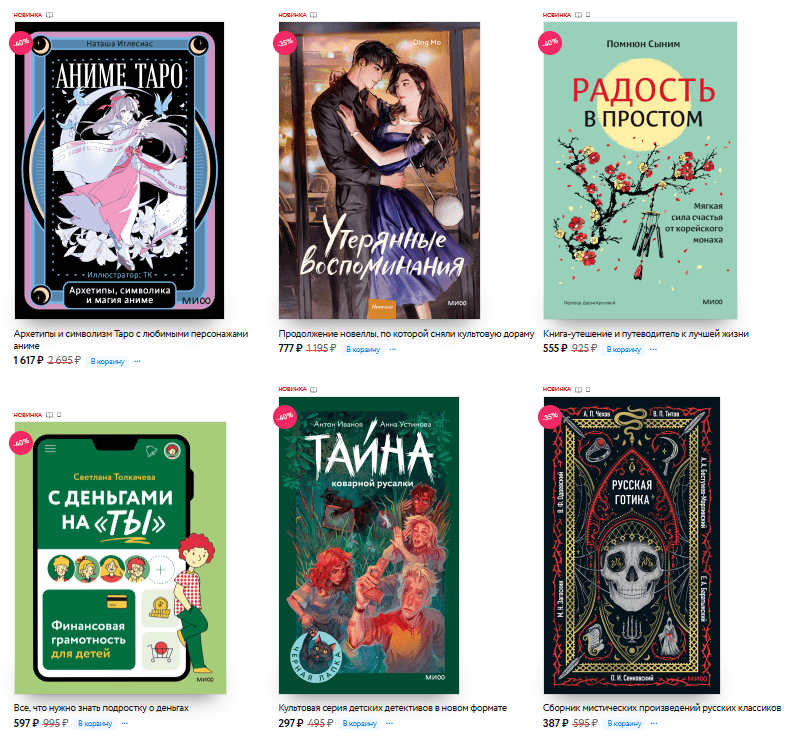This screenshot has width=788, height=744.
Task: Click НОВИНКА label above Радость в простом
Action: click(557, 15)
